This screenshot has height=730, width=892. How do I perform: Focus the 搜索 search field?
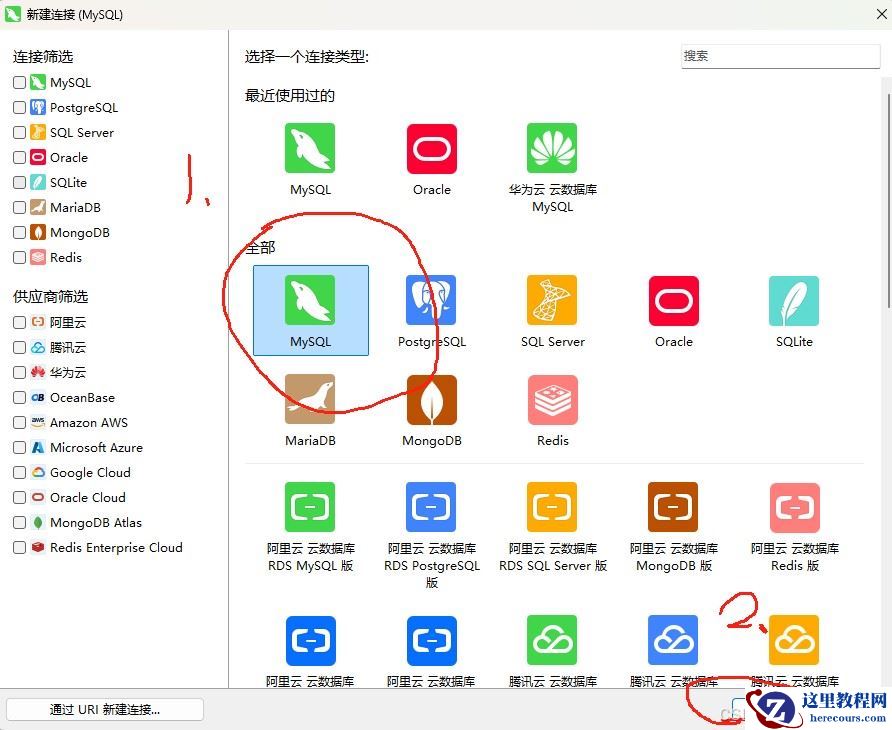pos(780,56)
